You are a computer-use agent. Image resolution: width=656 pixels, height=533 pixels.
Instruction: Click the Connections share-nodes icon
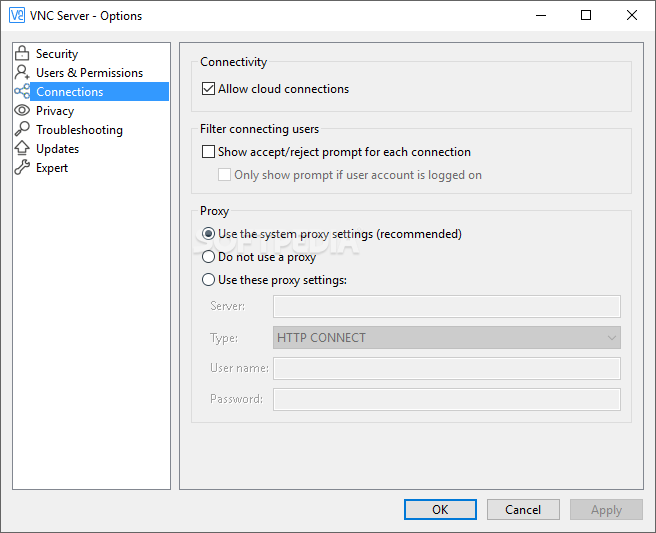[x=22, y=91]
